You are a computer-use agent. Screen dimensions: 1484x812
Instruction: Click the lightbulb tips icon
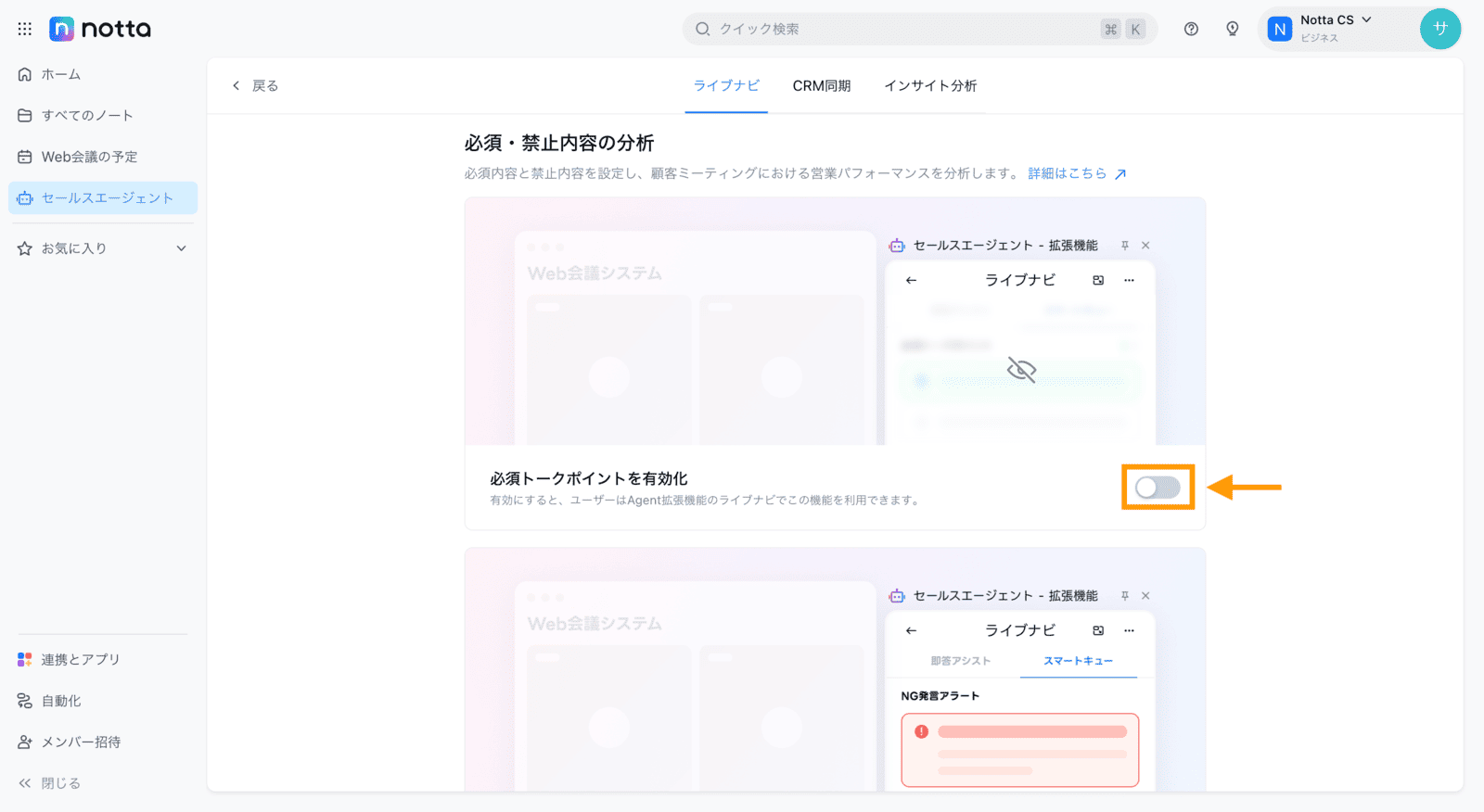[x=1232, y=29]
